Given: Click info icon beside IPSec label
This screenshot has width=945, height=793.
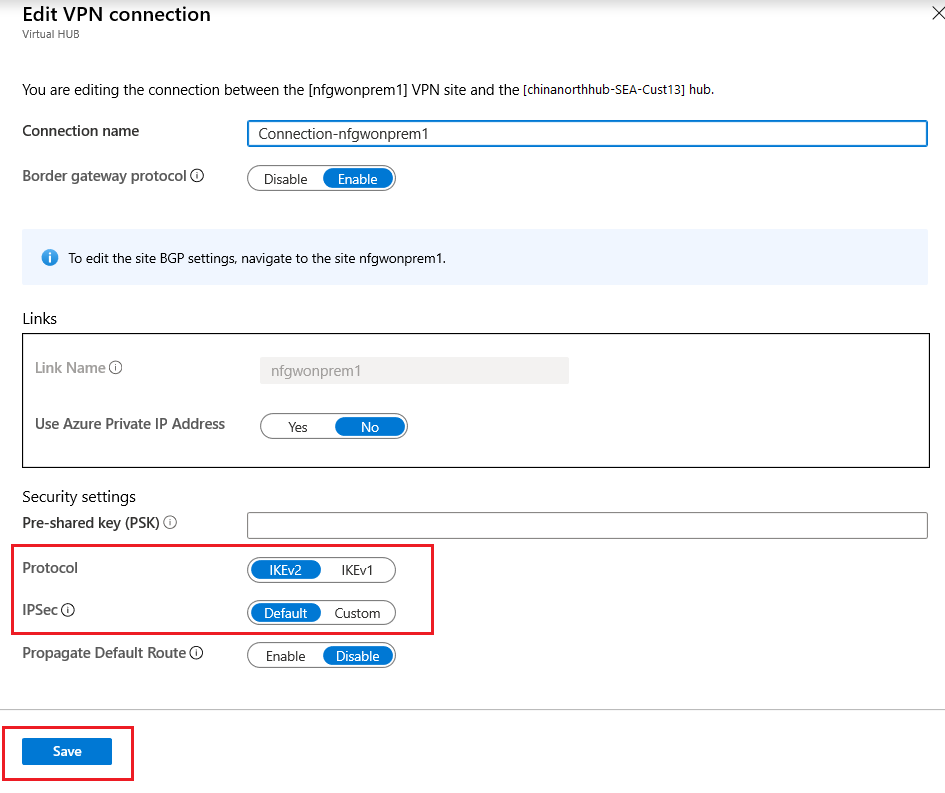Looking at the screenshot, I should click(68, 611).
